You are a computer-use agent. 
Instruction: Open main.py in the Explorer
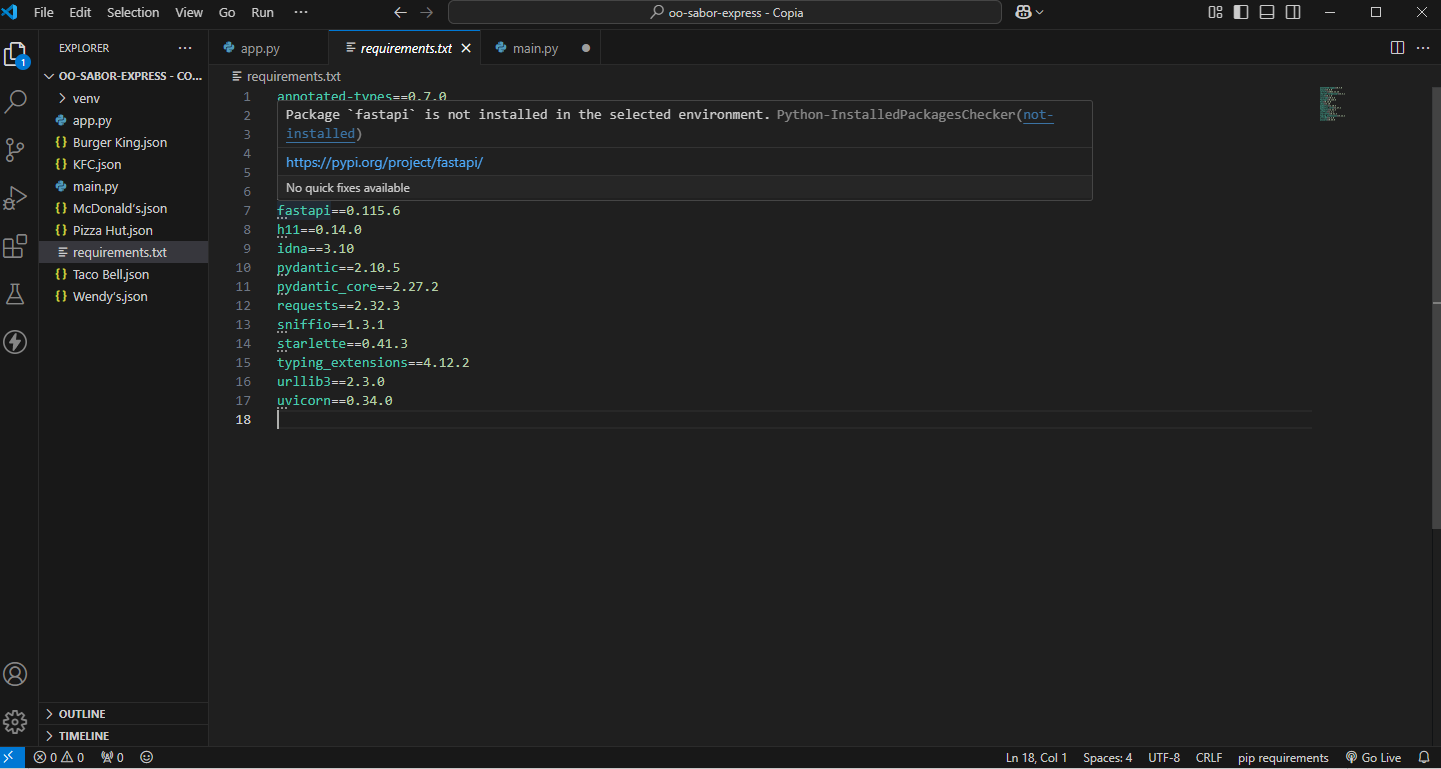[x=123, y=186]
